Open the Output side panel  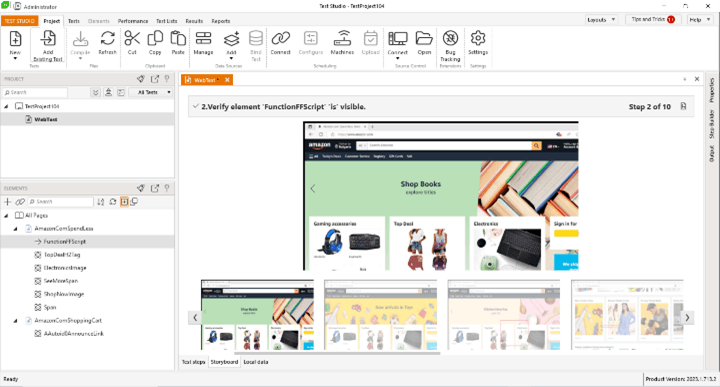[711, 153]
